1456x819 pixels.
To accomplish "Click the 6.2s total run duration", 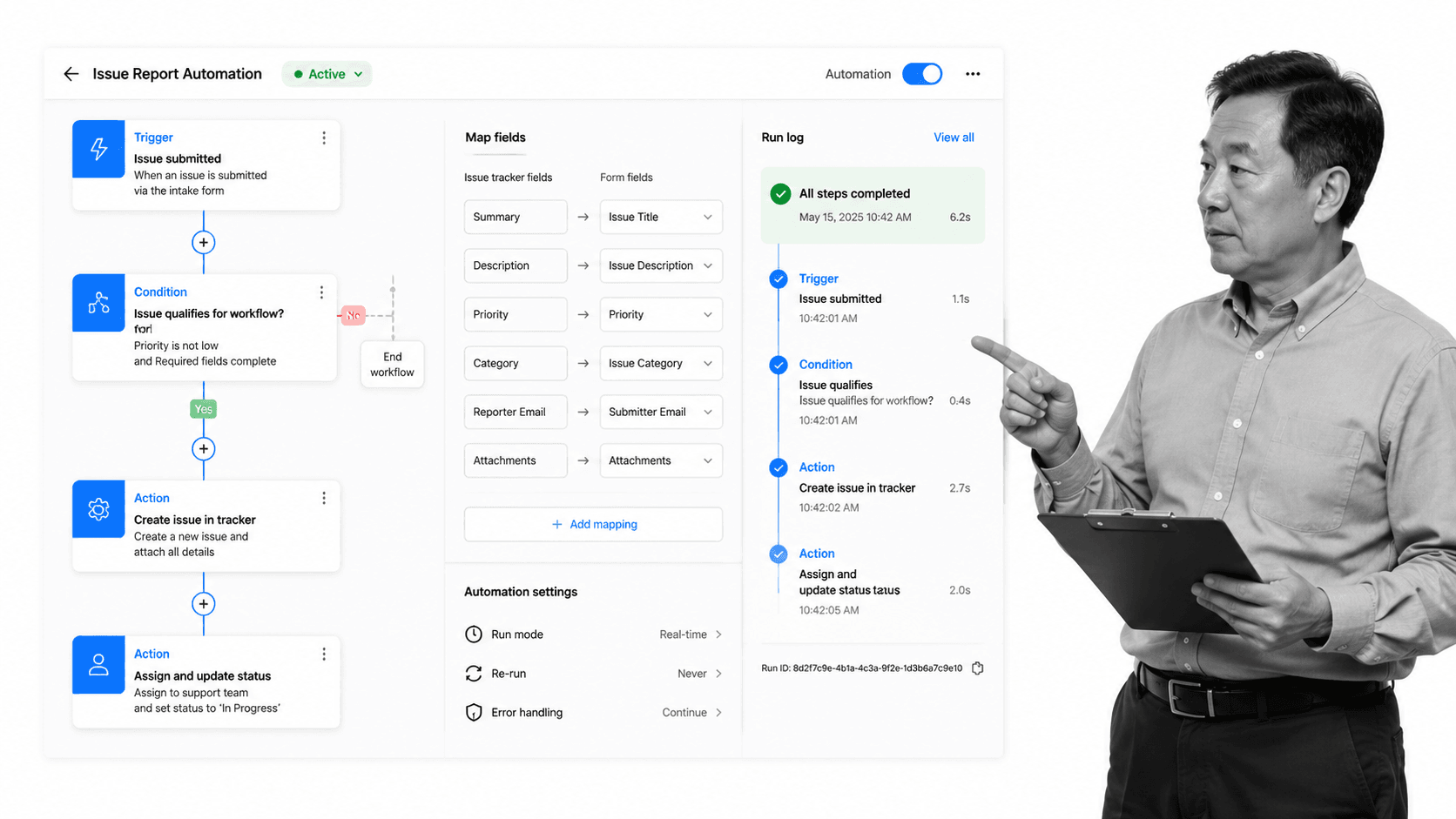I will (960, 218).
